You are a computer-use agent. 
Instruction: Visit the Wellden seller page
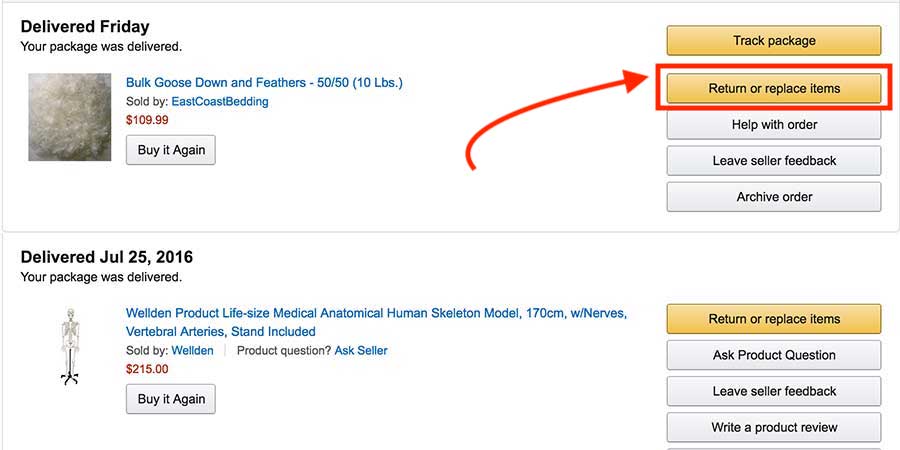point(192,350)
